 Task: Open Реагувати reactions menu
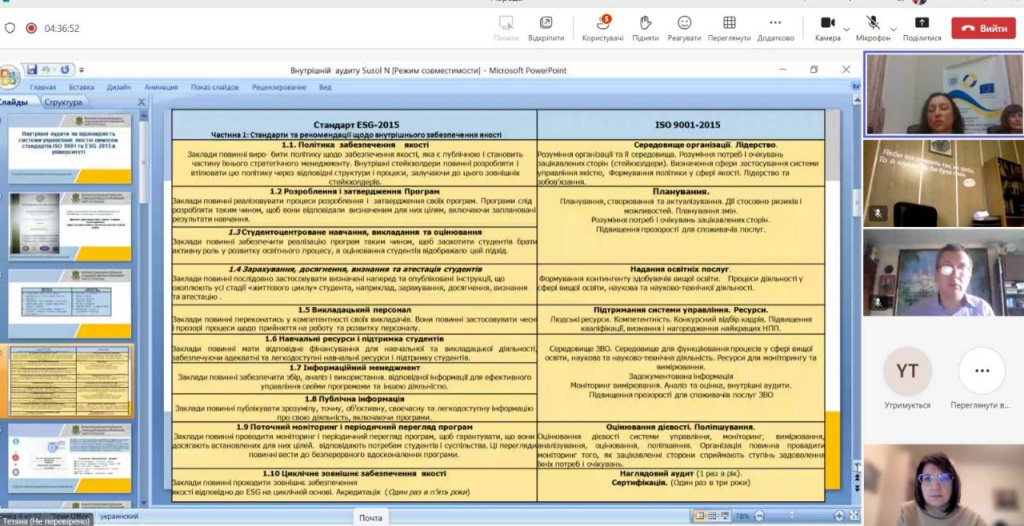point(684,28)
